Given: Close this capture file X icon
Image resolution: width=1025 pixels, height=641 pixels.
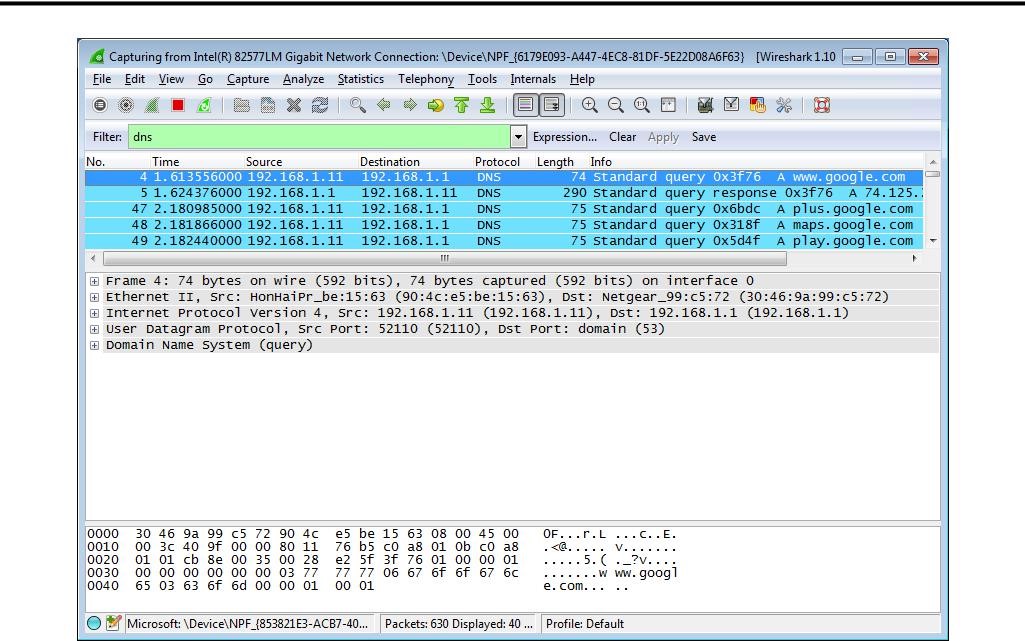Looking at the screenshot, I should [x=294, y=105].
